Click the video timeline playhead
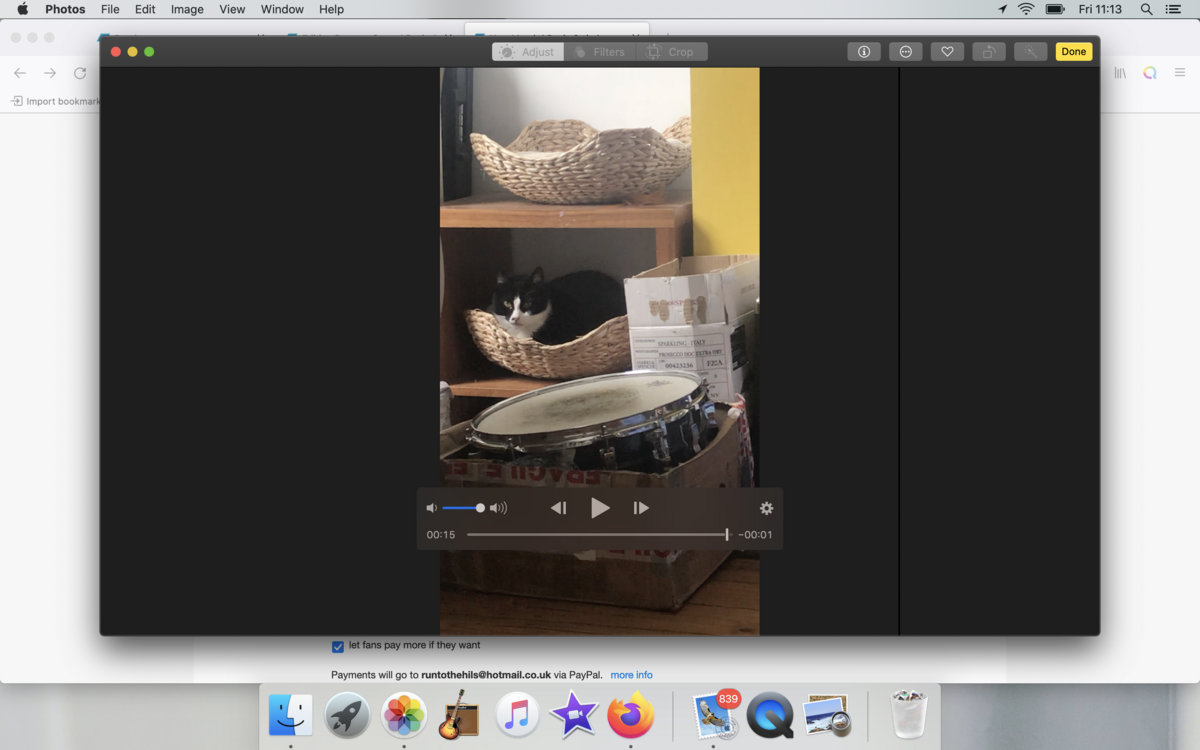The height and width of the screenshot is (750, 1200). pyautogui.click(x=727, y=535)
